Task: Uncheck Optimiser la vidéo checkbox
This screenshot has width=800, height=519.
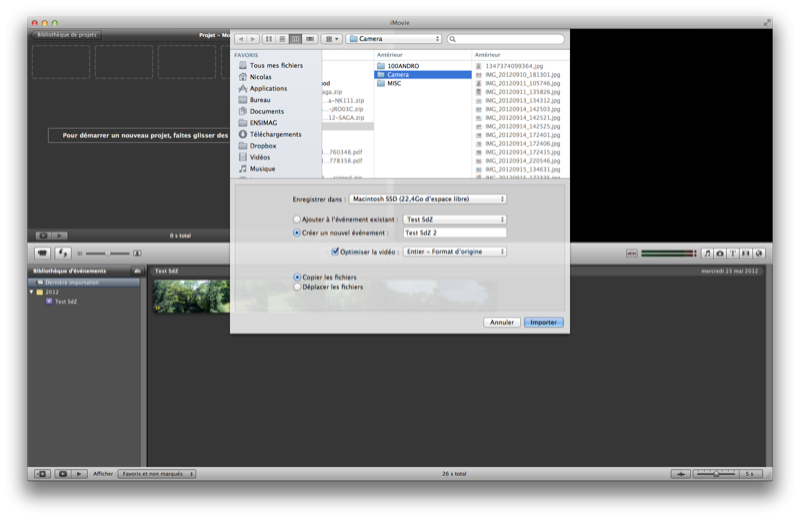Action: coord(335,252)
